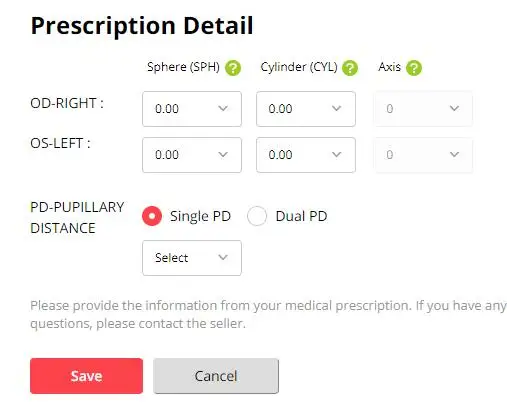
Task: Click the Cancel button
Action: [x=216, y=376]
